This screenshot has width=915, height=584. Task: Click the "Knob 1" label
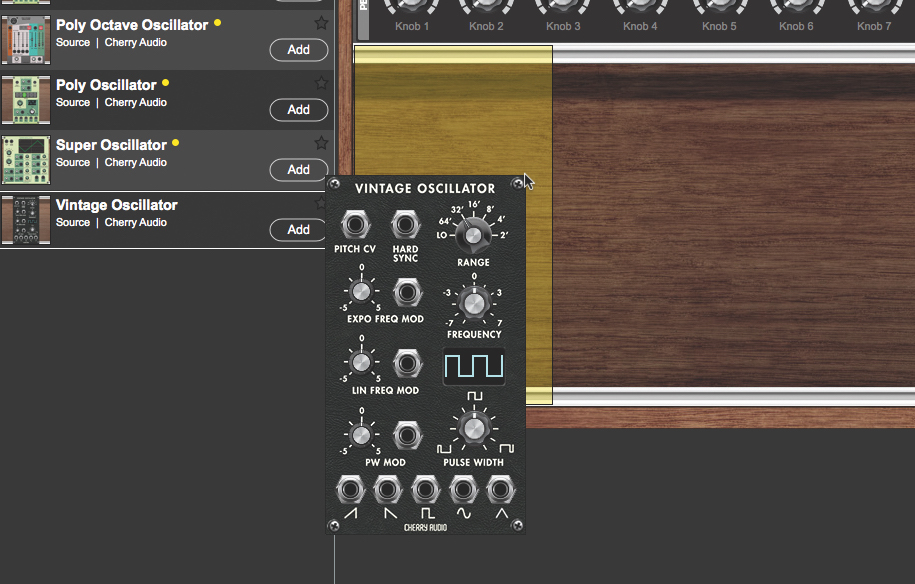tap(411, 26)
